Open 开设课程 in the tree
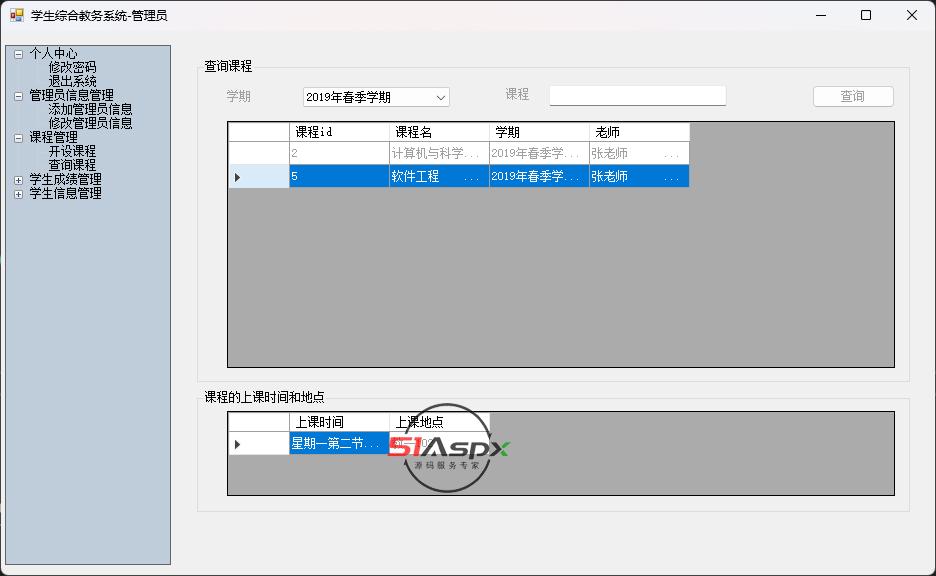Screen dimensions: 936x576 pos(72,151)
